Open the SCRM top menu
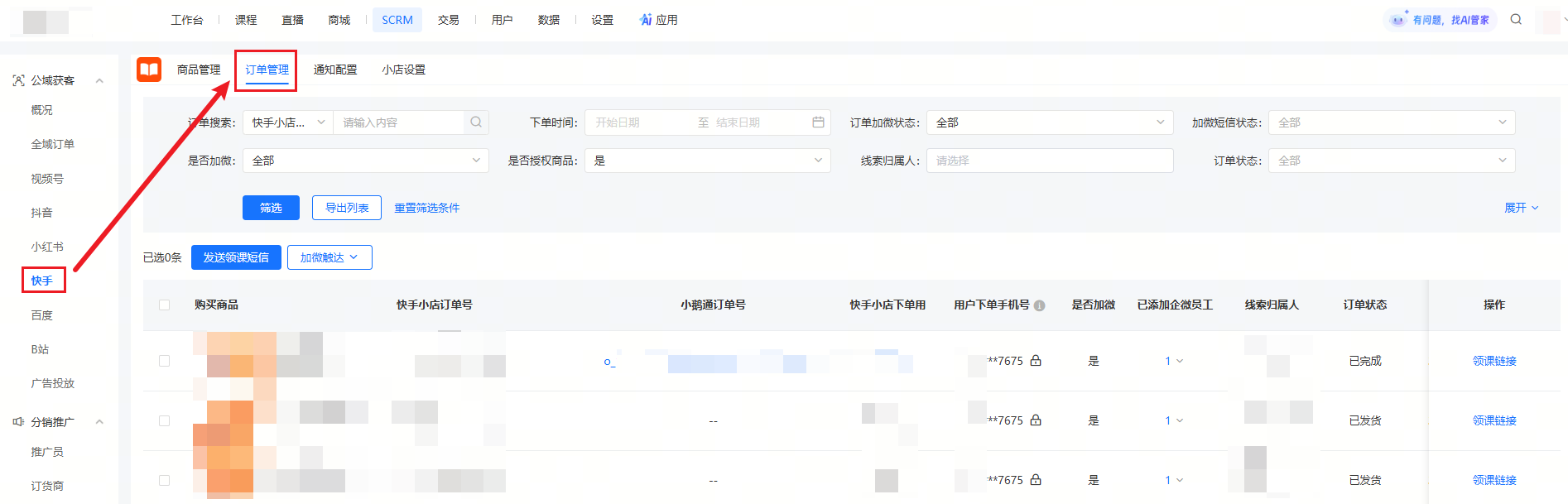This screenshot has width=1568, height=504. point(397,20)
